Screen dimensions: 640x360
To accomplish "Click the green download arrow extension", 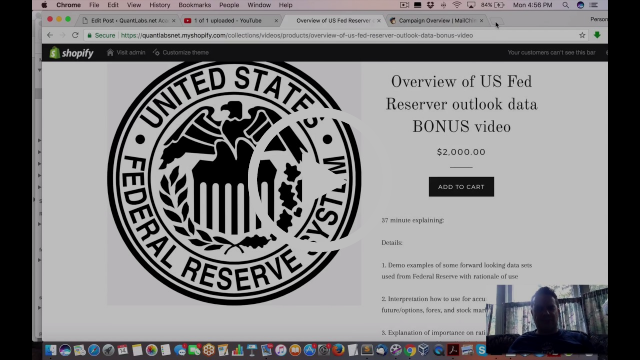I will coord(597,35).
